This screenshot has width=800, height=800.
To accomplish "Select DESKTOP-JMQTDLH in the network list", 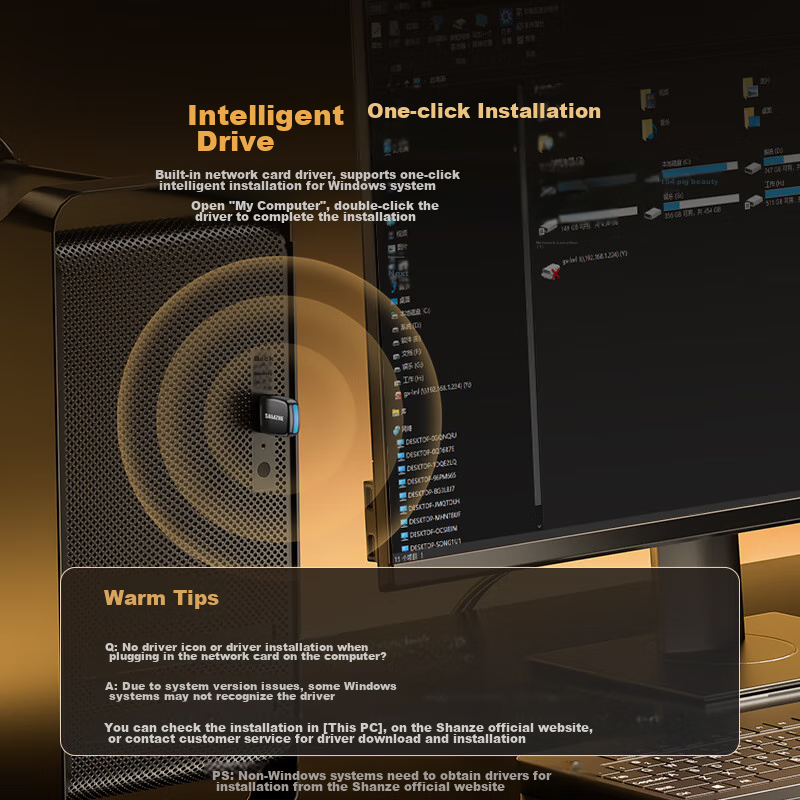I will [x=432, y=507].
